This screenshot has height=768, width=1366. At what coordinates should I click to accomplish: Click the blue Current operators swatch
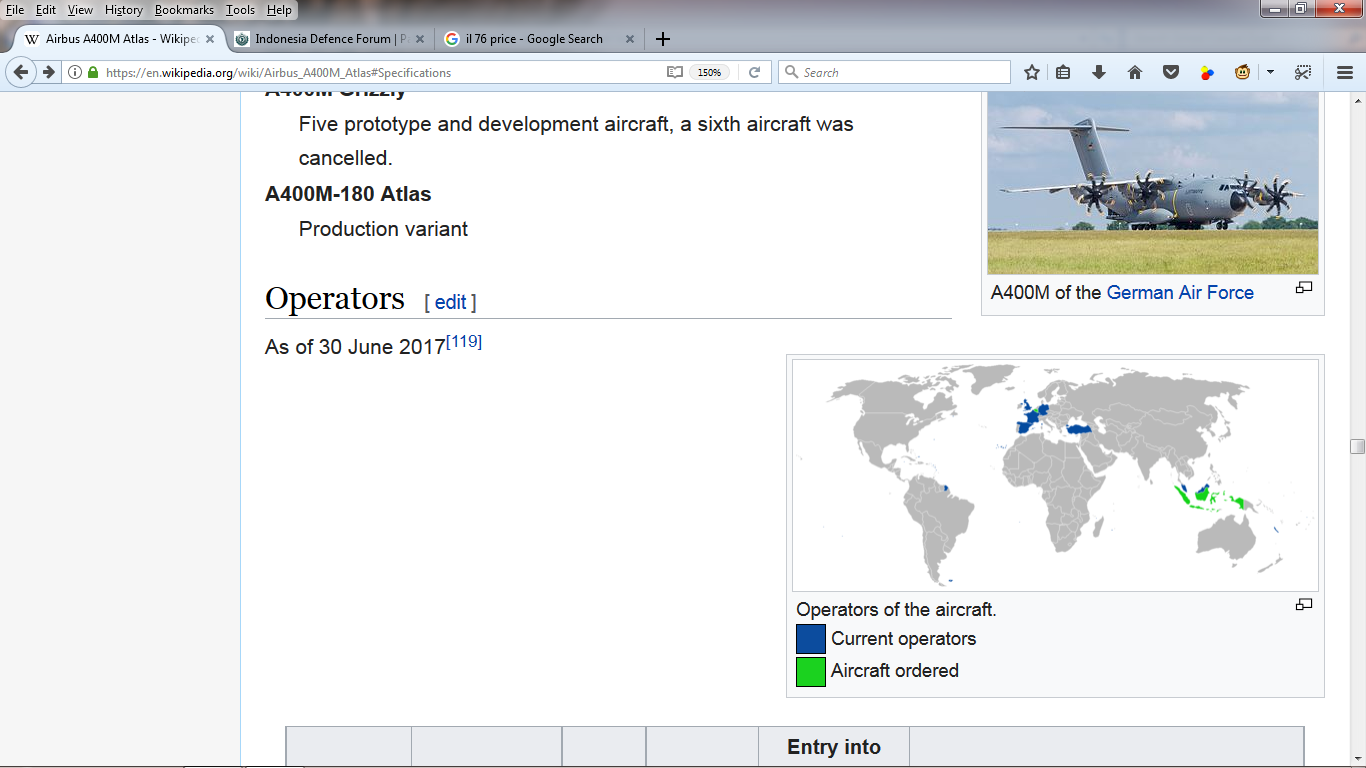[x=811, y=639]
